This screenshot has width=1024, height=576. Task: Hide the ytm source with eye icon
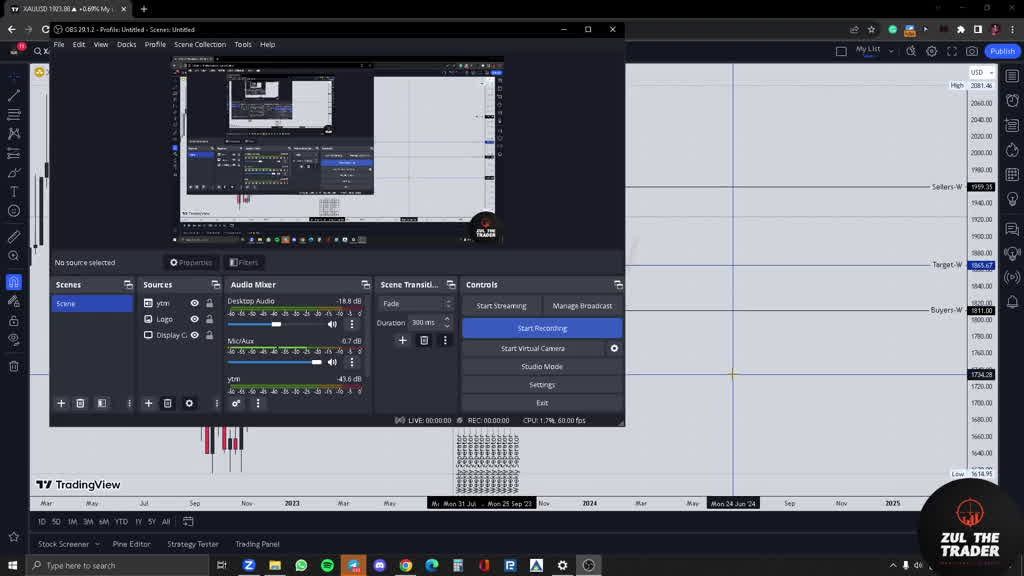click(195, 303)
